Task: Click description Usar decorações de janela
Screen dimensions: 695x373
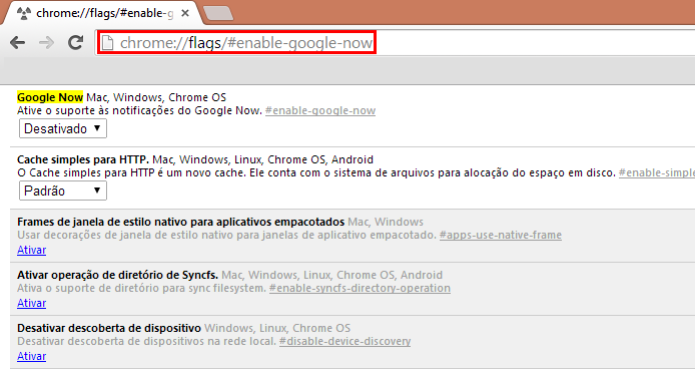Action: pyautogui.click(x=226, y=235)
